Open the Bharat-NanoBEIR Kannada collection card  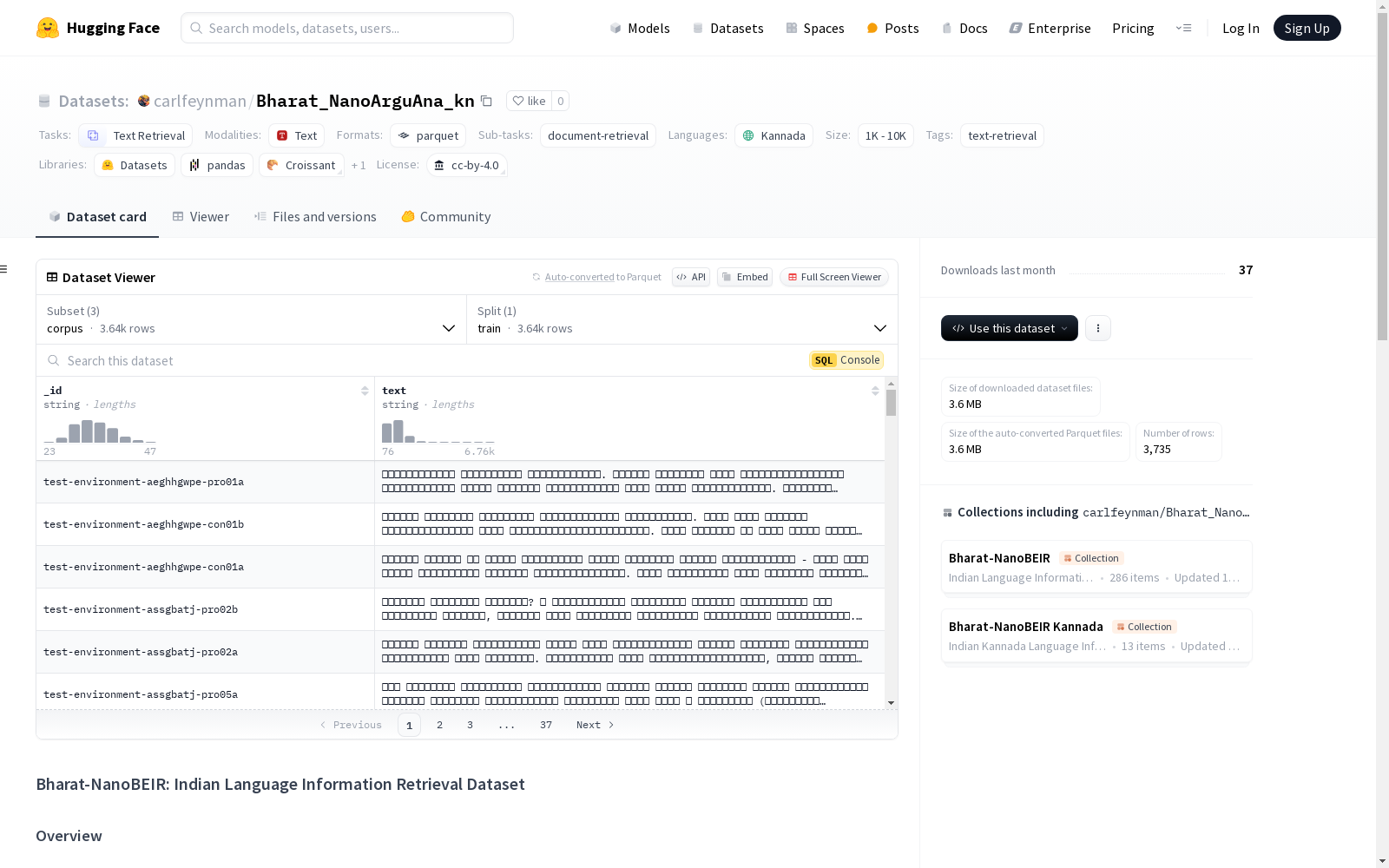(1096, 635)
